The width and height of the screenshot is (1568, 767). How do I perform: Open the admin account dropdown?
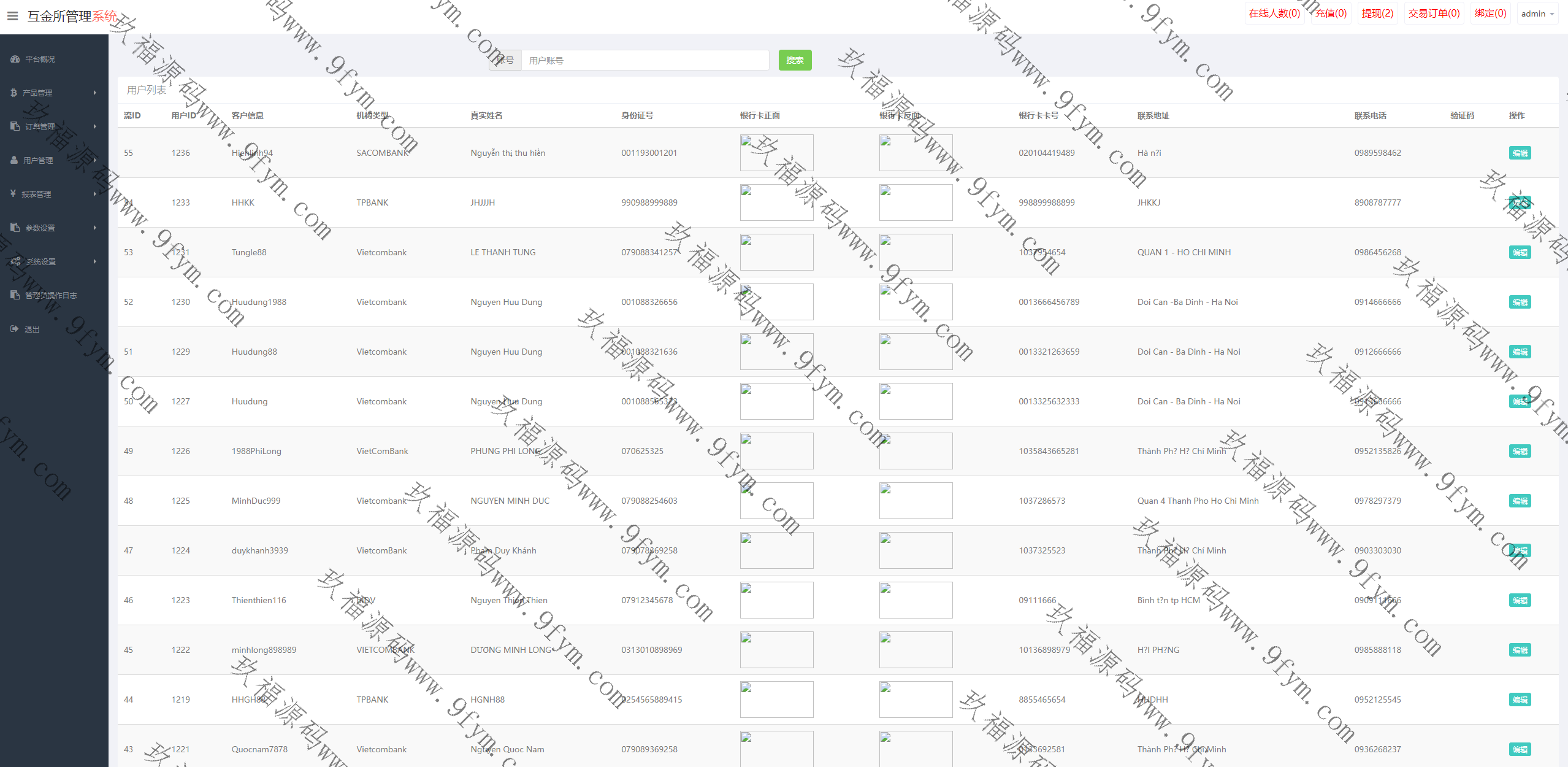(1537, 13)
